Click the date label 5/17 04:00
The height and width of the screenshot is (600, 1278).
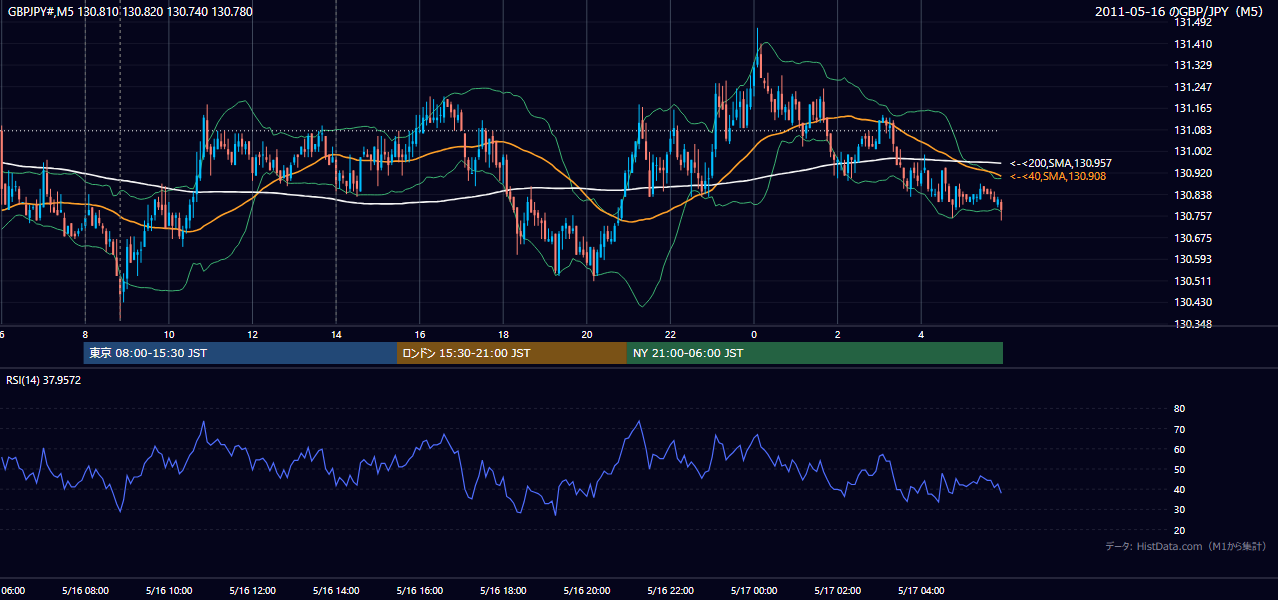pyautogui.click(x=921, y=591)
